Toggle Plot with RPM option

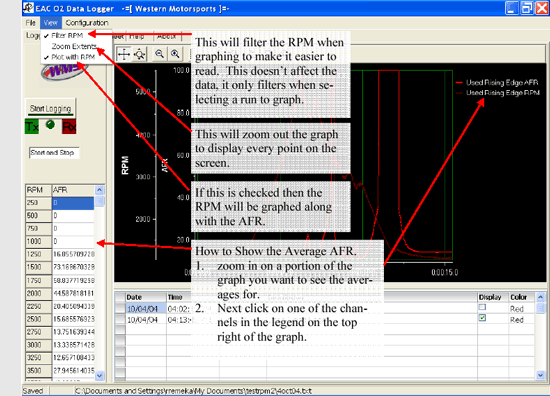point(73,57)
